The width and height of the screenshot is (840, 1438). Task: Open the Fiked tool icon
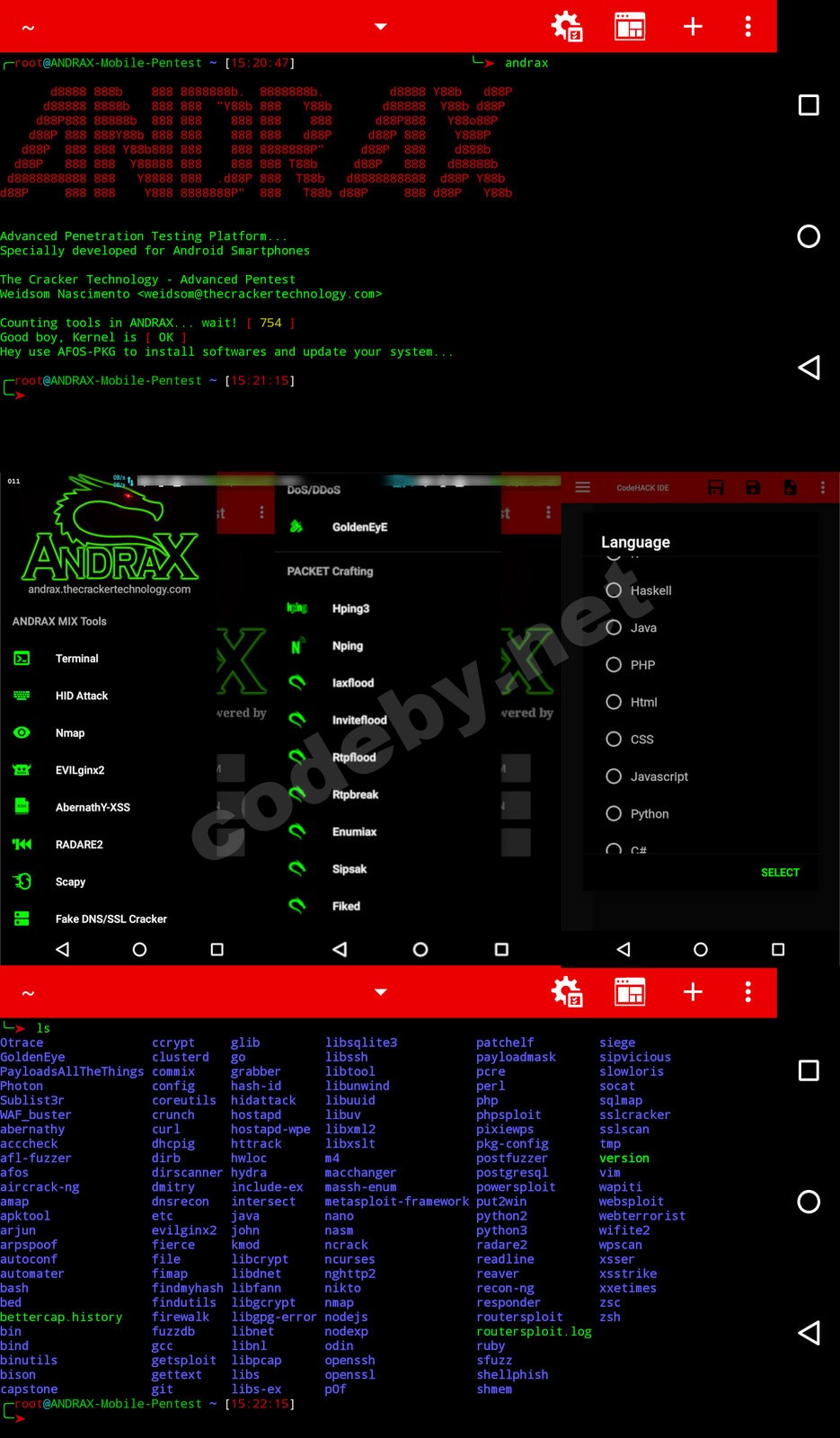(x=296, y=905)
